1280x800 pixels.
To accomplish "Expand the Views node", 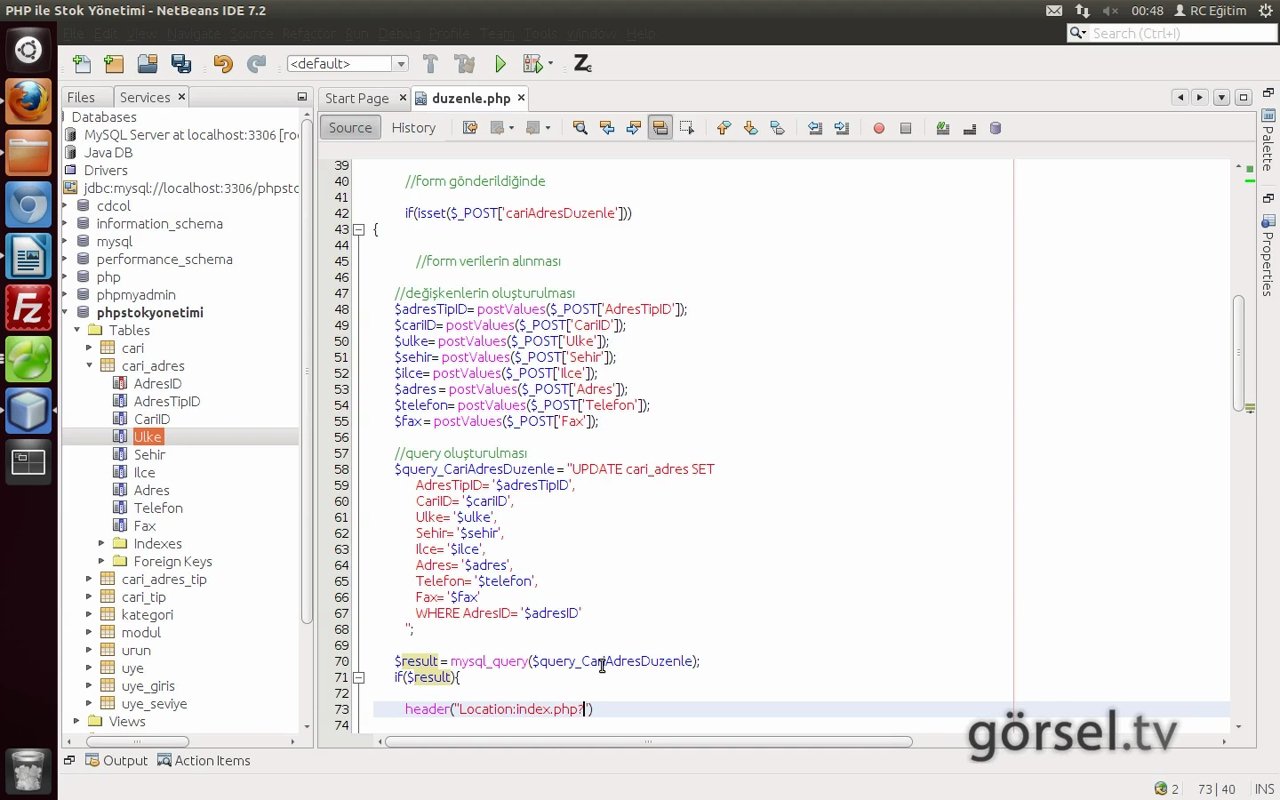I will [77, 721].
